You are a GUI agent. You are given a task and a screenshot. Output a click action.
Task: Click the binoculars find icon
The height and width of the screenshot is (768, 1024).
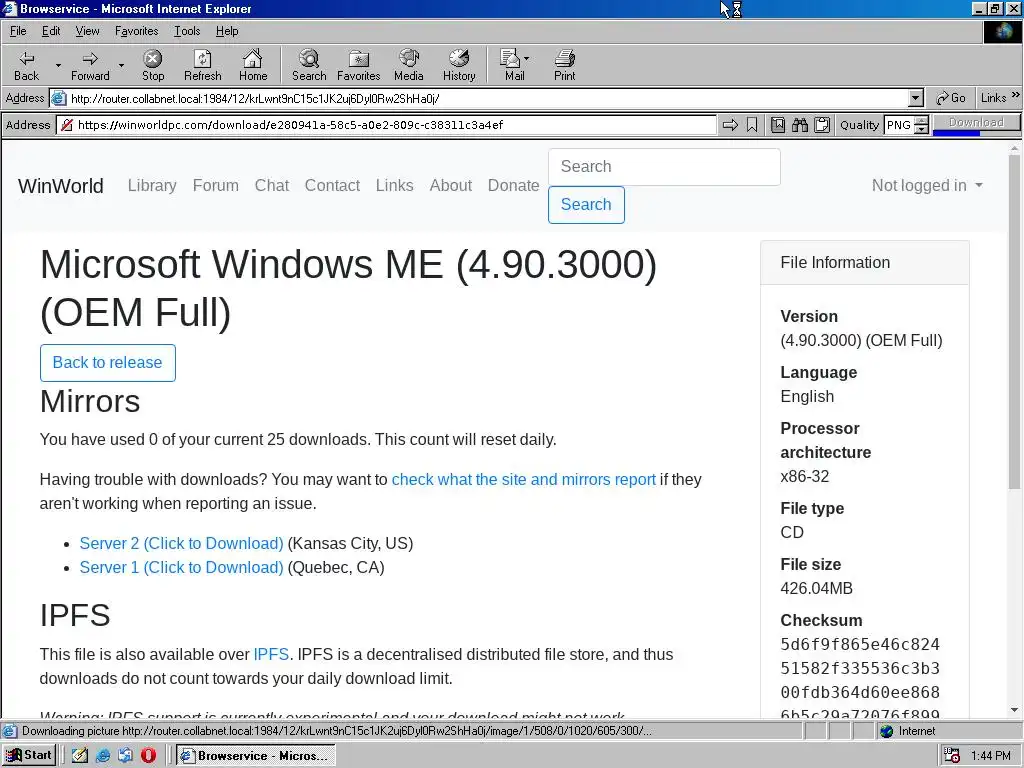click(x=800, y=125)
